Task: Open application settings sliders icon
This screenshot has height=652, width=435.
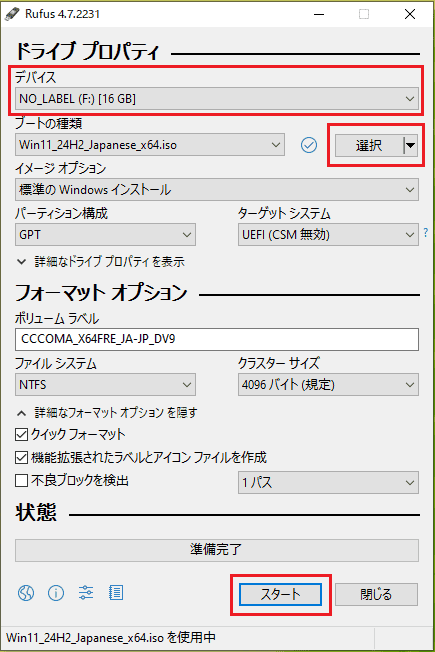Action: pyautogui.click(x=86, y=593)
